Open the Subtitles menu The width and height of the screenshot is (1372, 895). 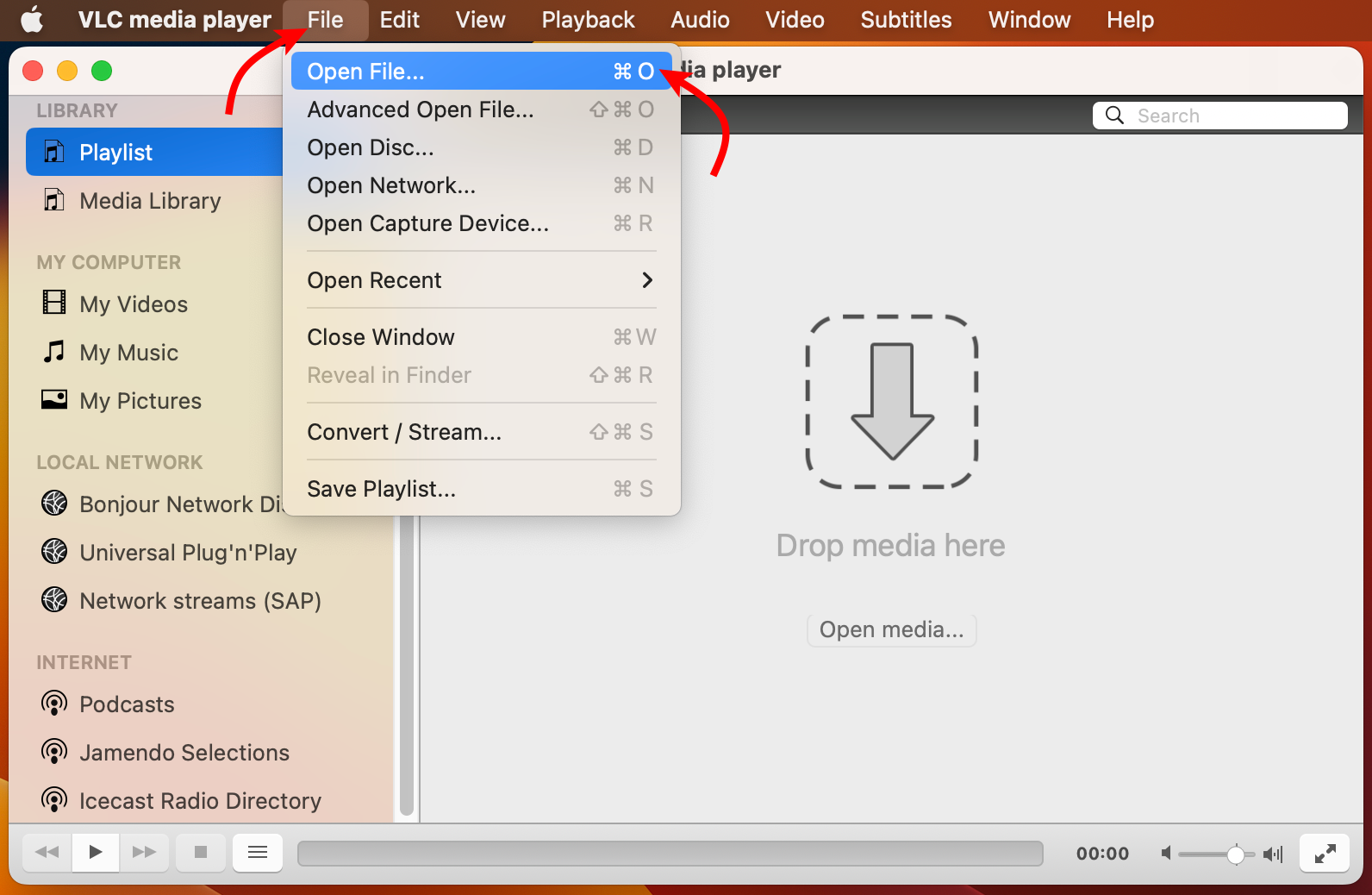(x=906, y=20)
